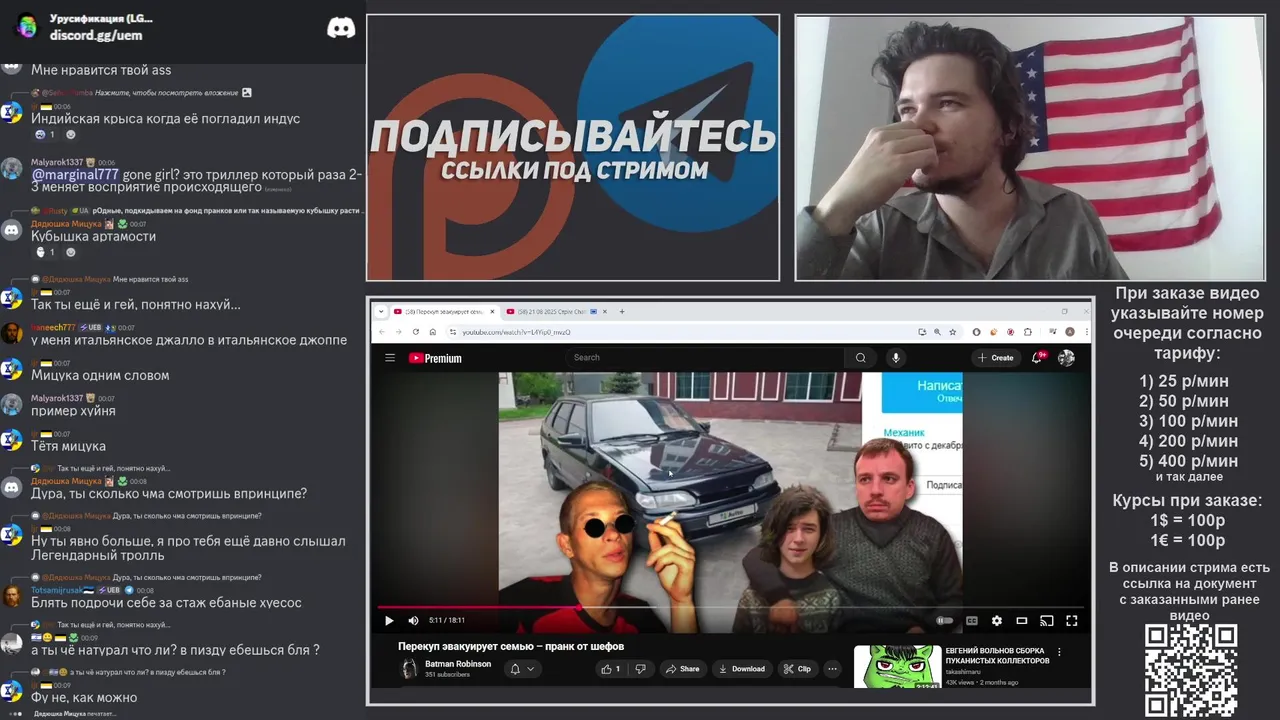Click the QR code in the right panel
The height and width of the screenshot is (720, 1280).
click(x=1191, y=670)
